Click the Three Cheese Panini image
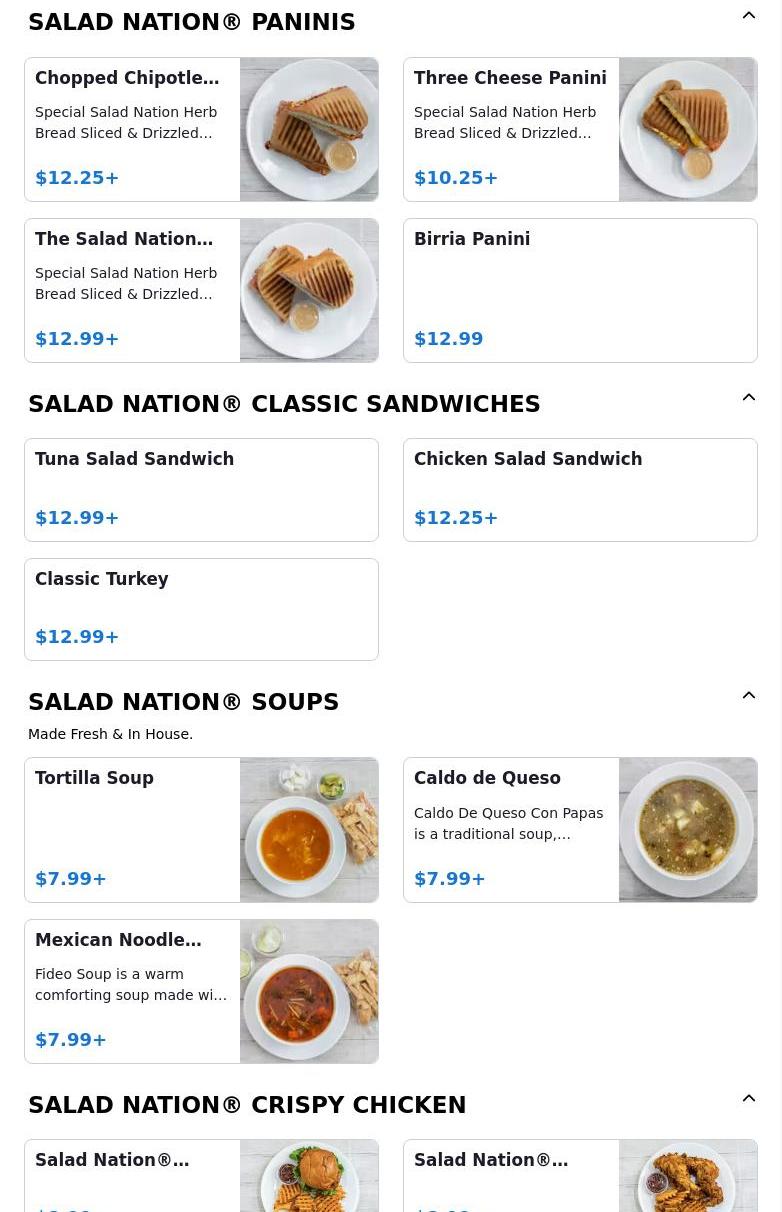This screenshot has height=1212, width=782. click(688, 129)
